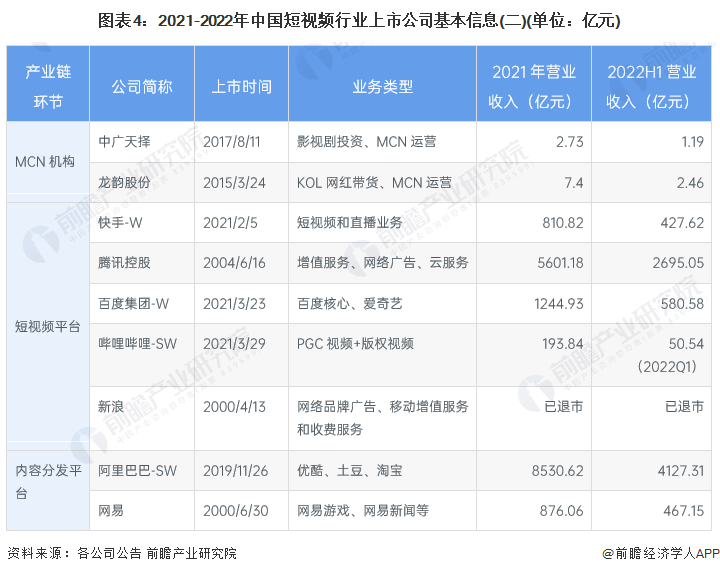Click listing date 2004/6/16
Viewport: 720px width, 574px height.
click(x=235, y=263)
